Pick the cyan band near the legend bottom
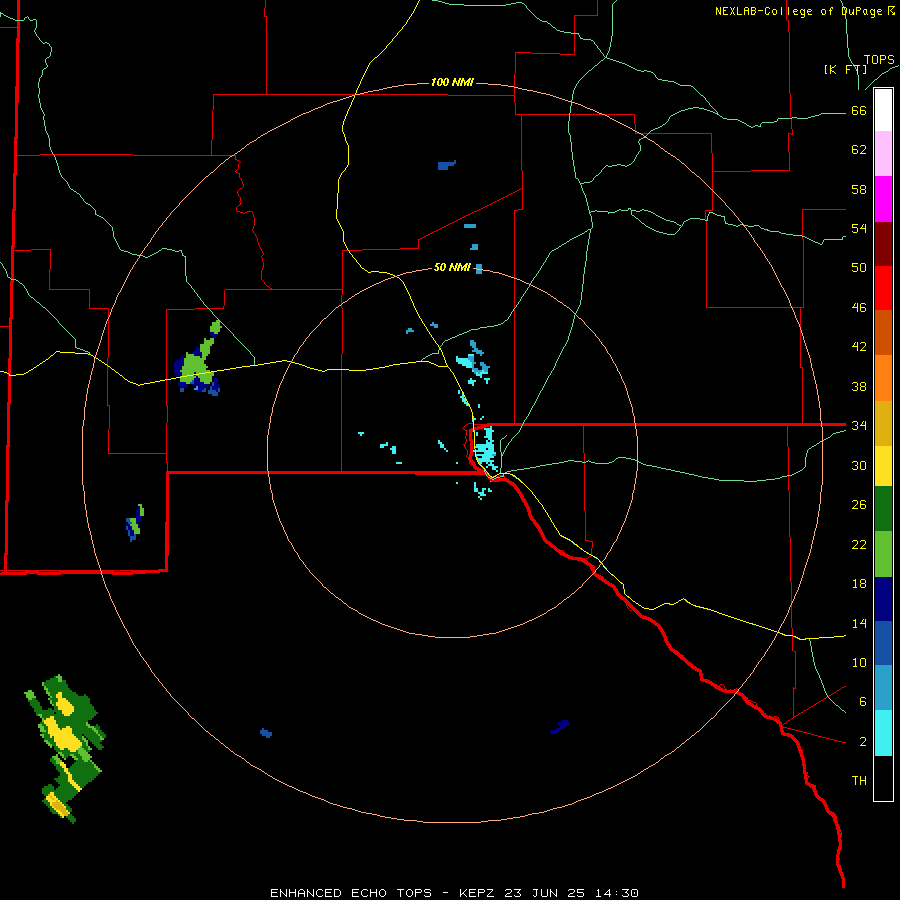The image size is (900, 900). [883, 733]
